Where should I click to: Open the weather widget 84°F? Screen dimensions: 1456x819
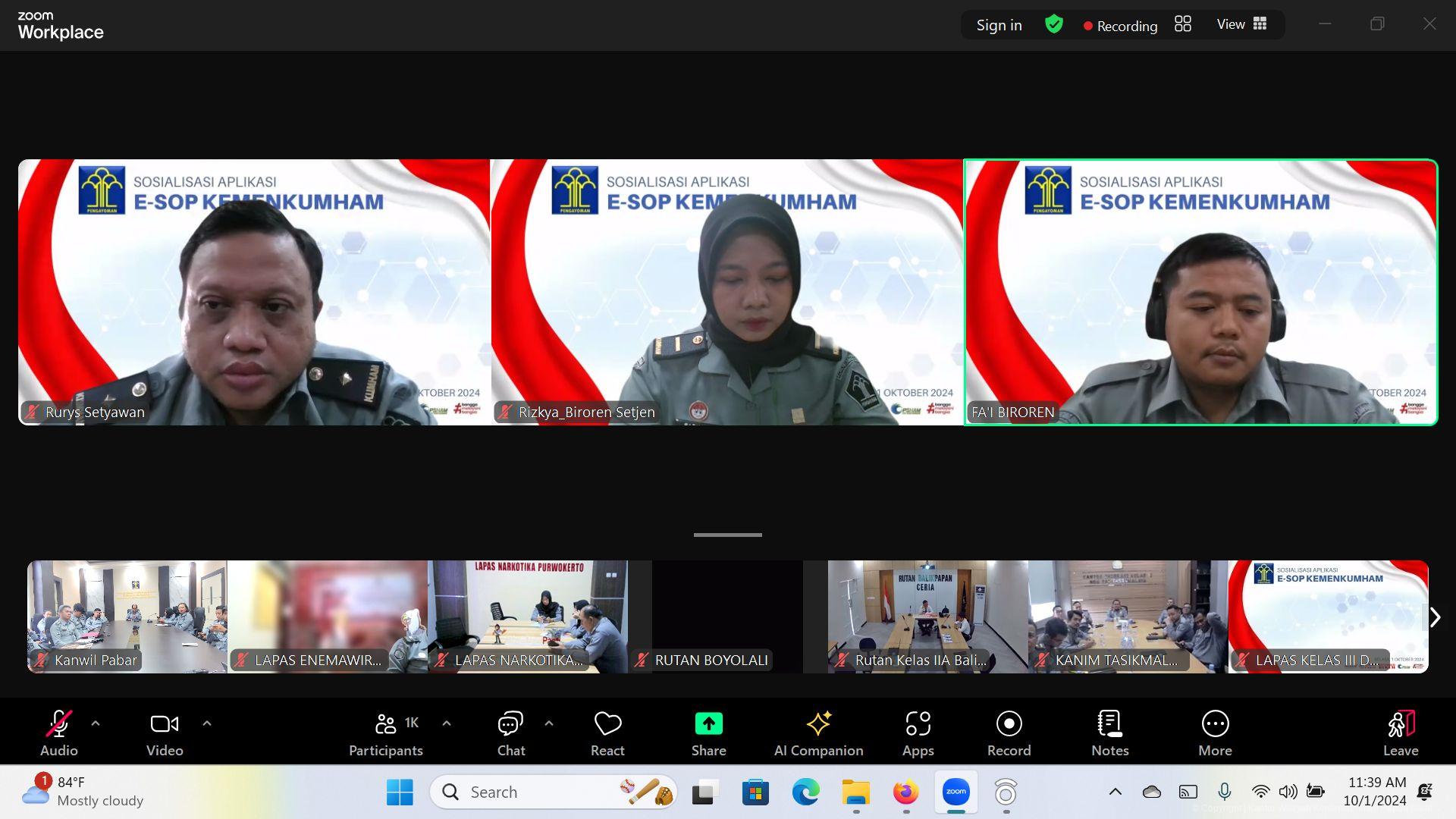(x=82, y=792)
